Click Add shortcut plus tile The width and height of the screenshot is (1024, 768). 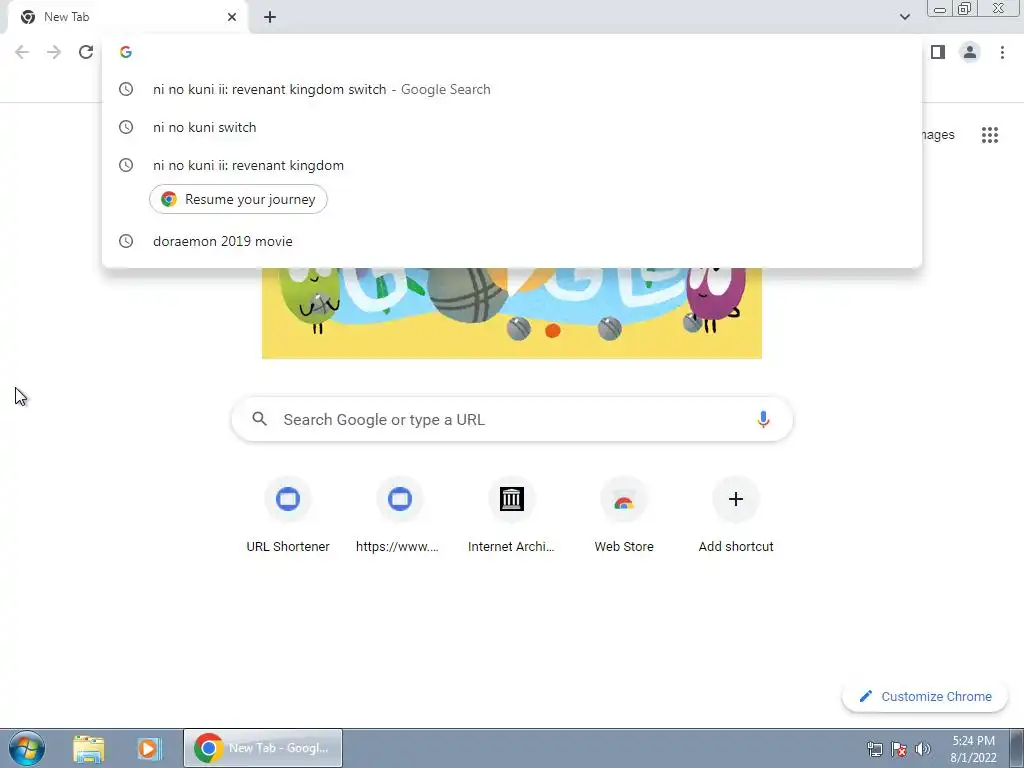pyautogui.click(x=736, y=515)
